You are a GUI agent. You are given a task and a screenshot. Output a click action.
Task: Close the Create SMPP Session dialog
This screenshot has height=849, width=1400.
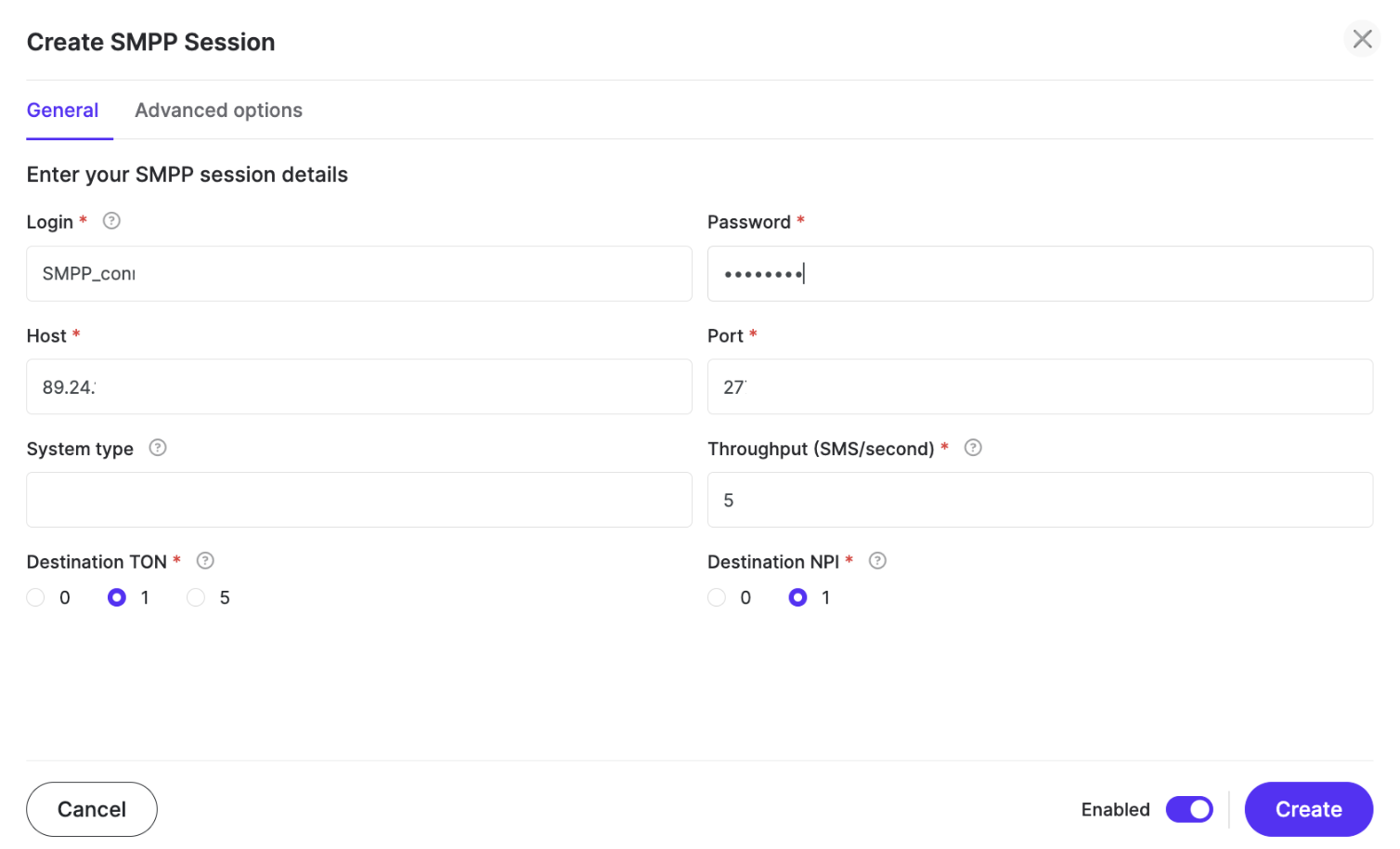(x=1361, y=38)
